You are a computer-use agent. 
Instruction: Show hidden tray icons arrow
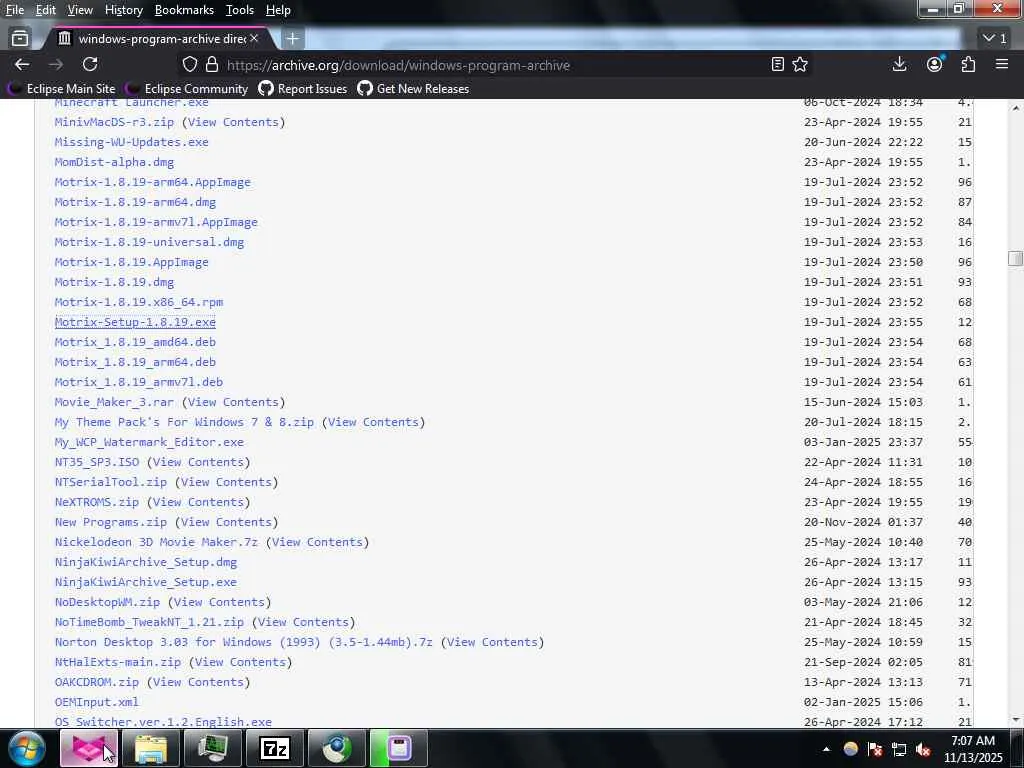(x=826, y=749)
